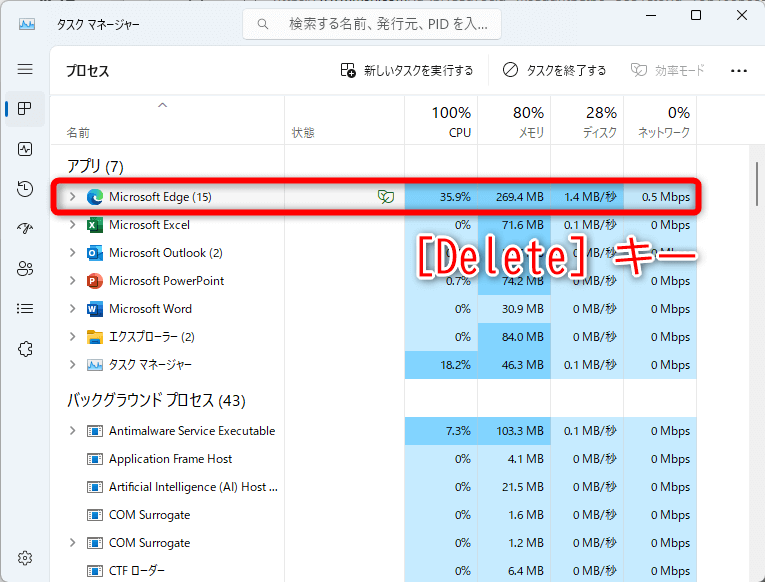The width and height of the screenshot is (765, 582).
Task: Open the Performance page in the sidebar
Action: click(x=25, y=149)
